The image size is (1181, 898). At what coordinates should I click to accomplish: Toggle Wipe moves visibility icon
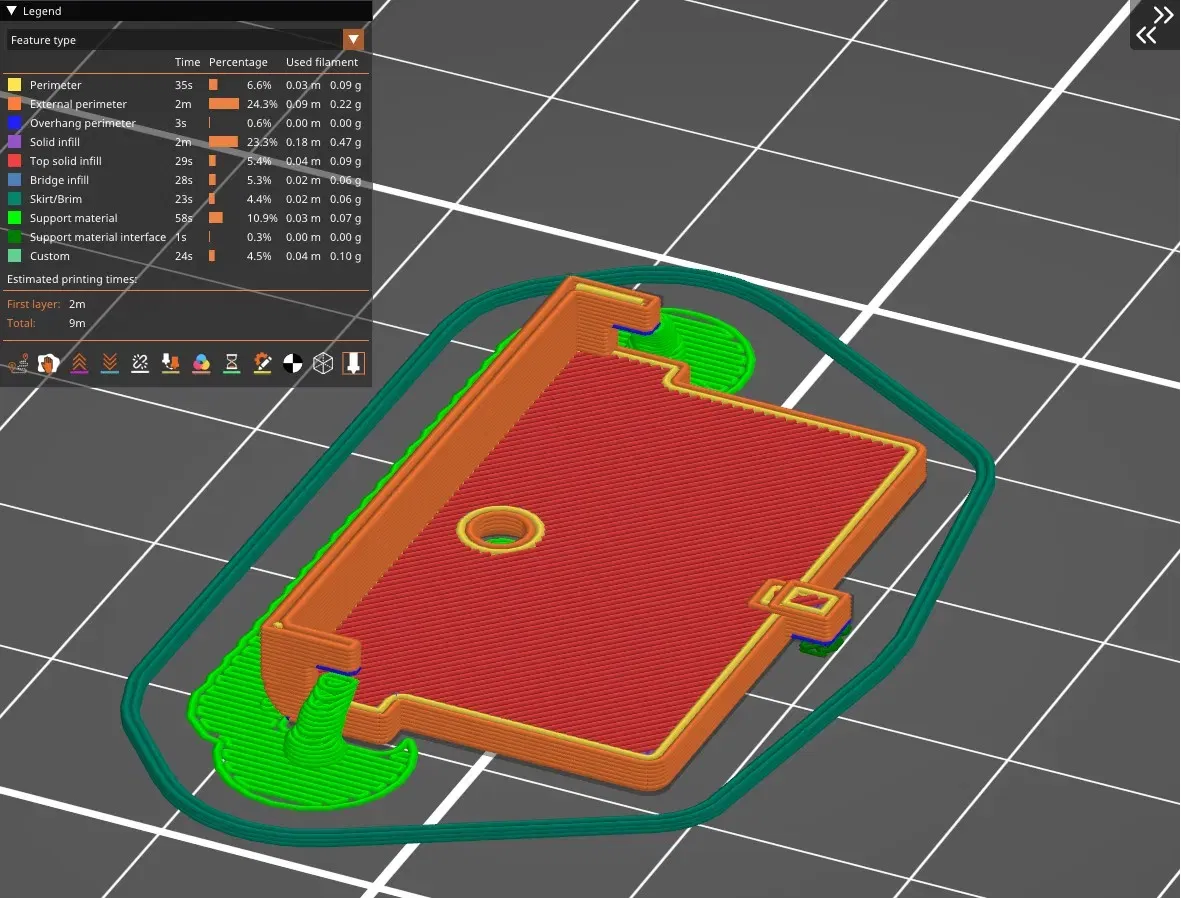[48, 364]
